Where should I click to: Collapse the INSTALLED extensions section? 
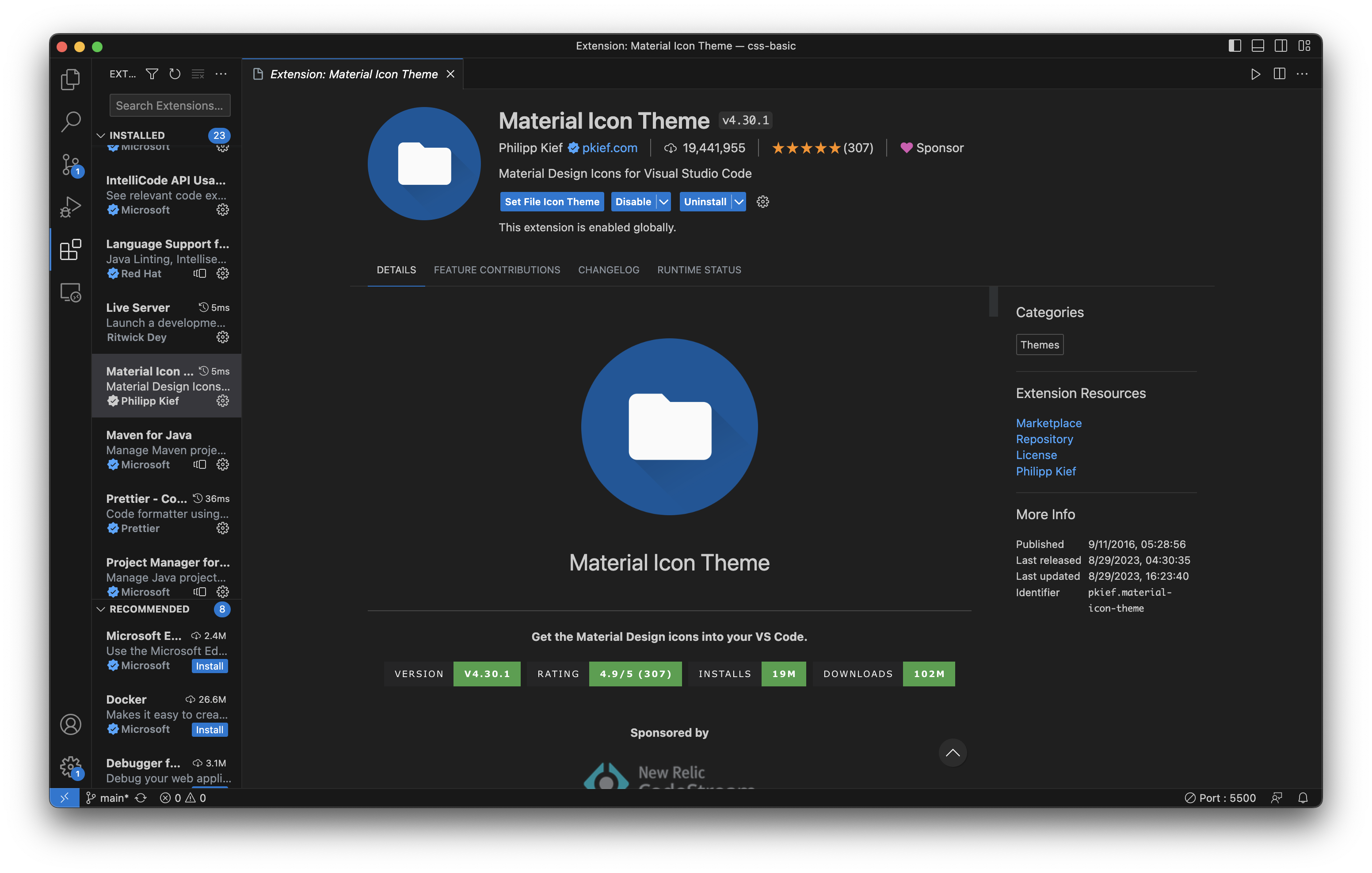[101, 135]
